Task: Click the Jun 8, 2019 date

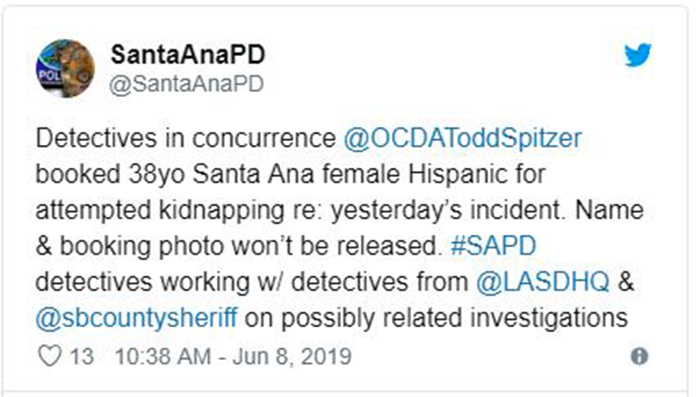Action: pyautogui.click(x=292, y=356)
